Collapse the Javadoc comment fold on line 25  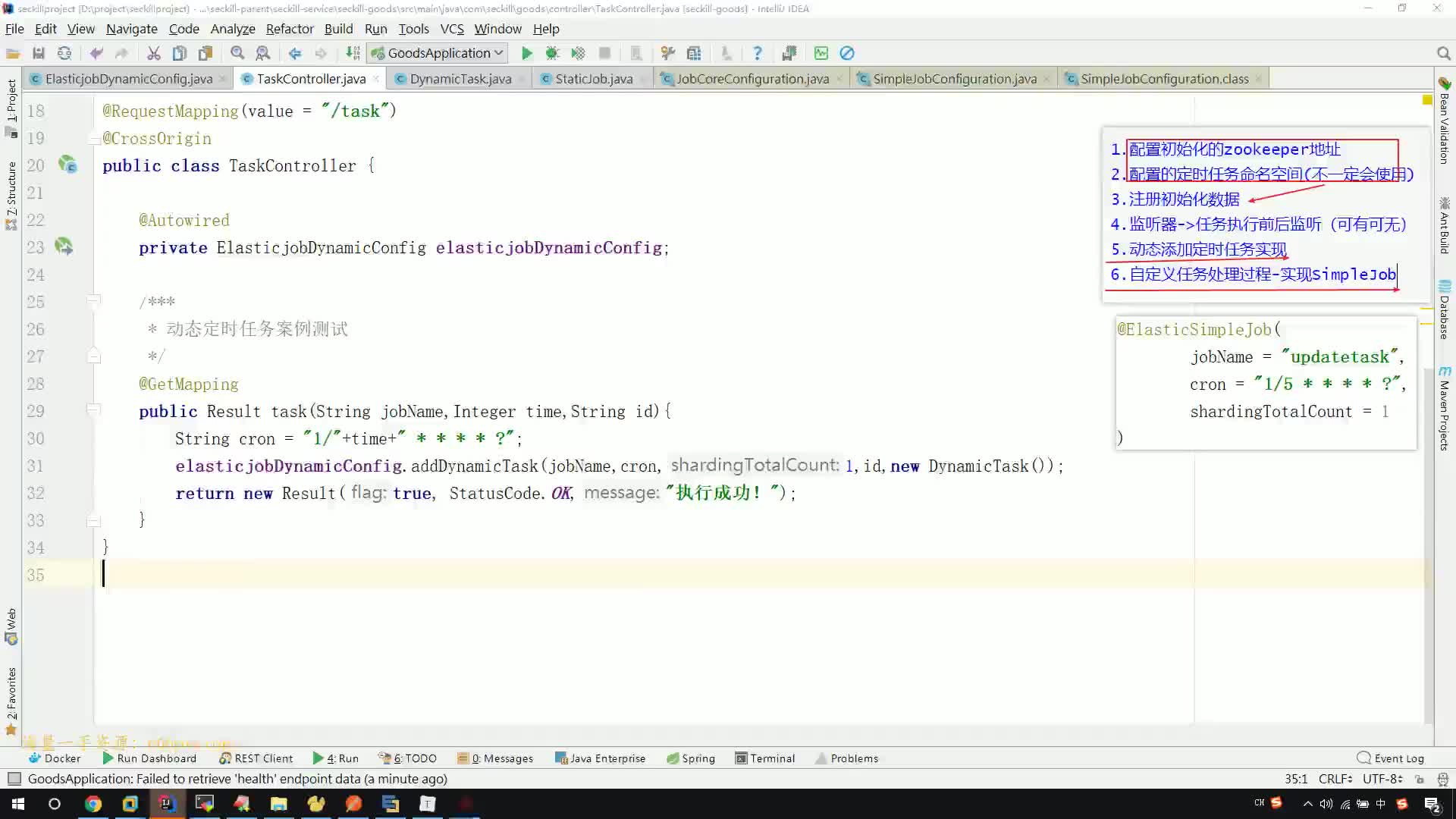(94, 301)
